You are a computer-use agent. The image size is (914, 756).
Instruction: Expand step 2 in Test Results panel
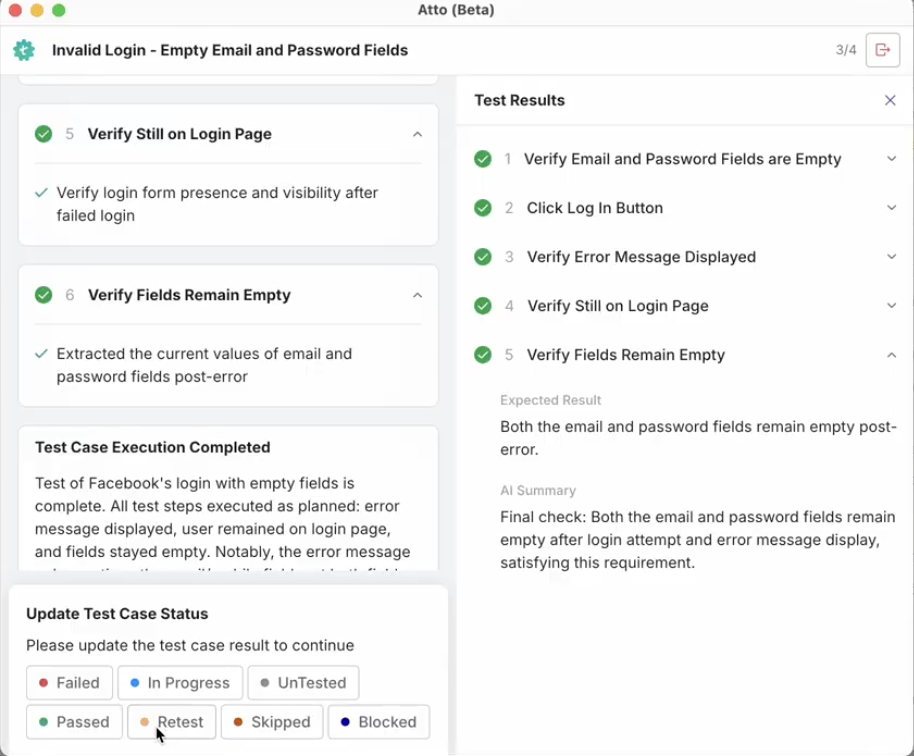(891, 207)
